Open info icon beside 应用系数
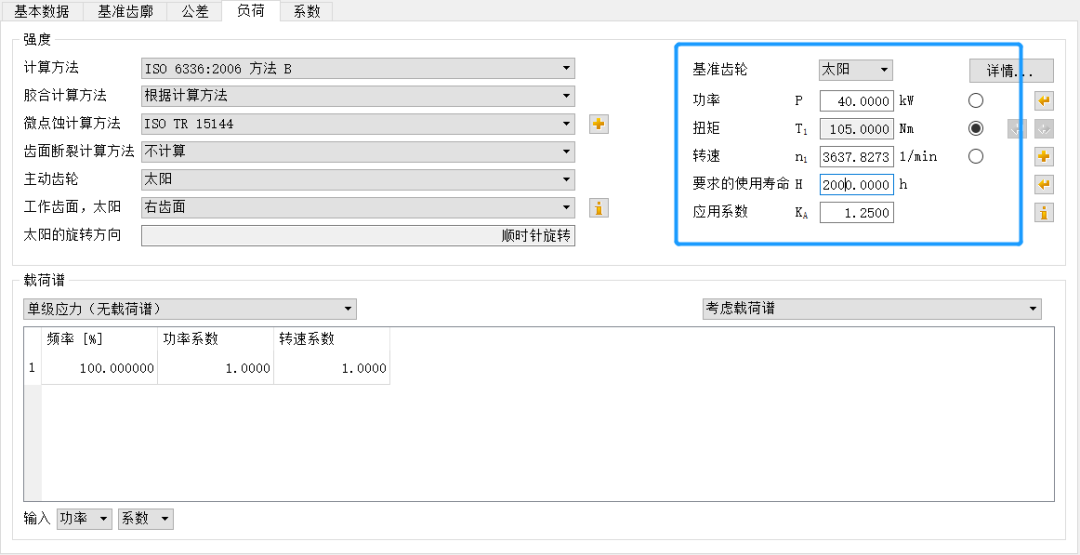The width and height of the screenshot is (1080, 555). point(1044,213)
